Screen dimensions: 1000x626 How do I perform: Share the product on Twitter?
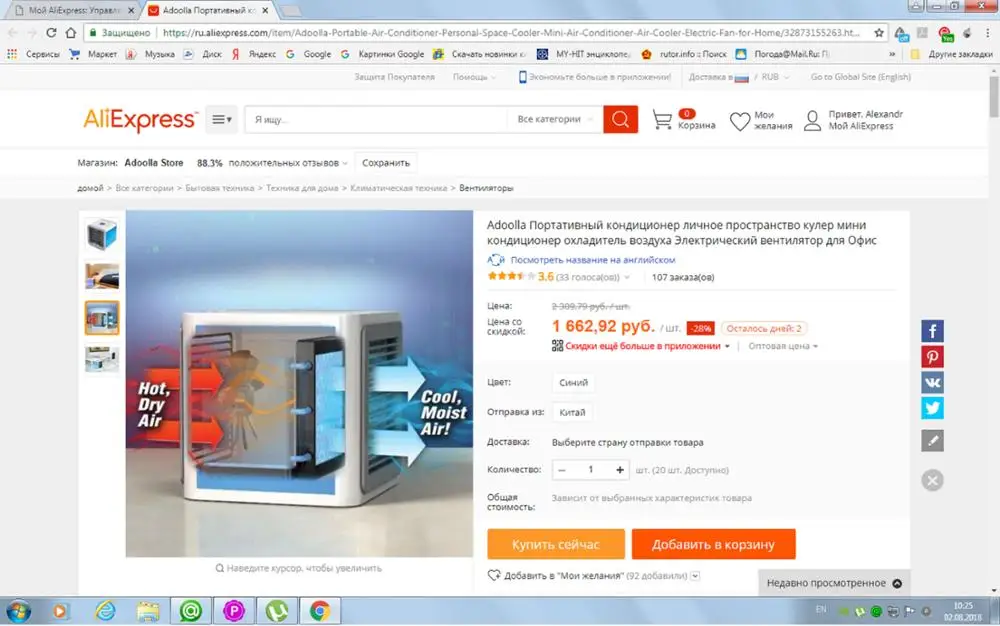932,408
